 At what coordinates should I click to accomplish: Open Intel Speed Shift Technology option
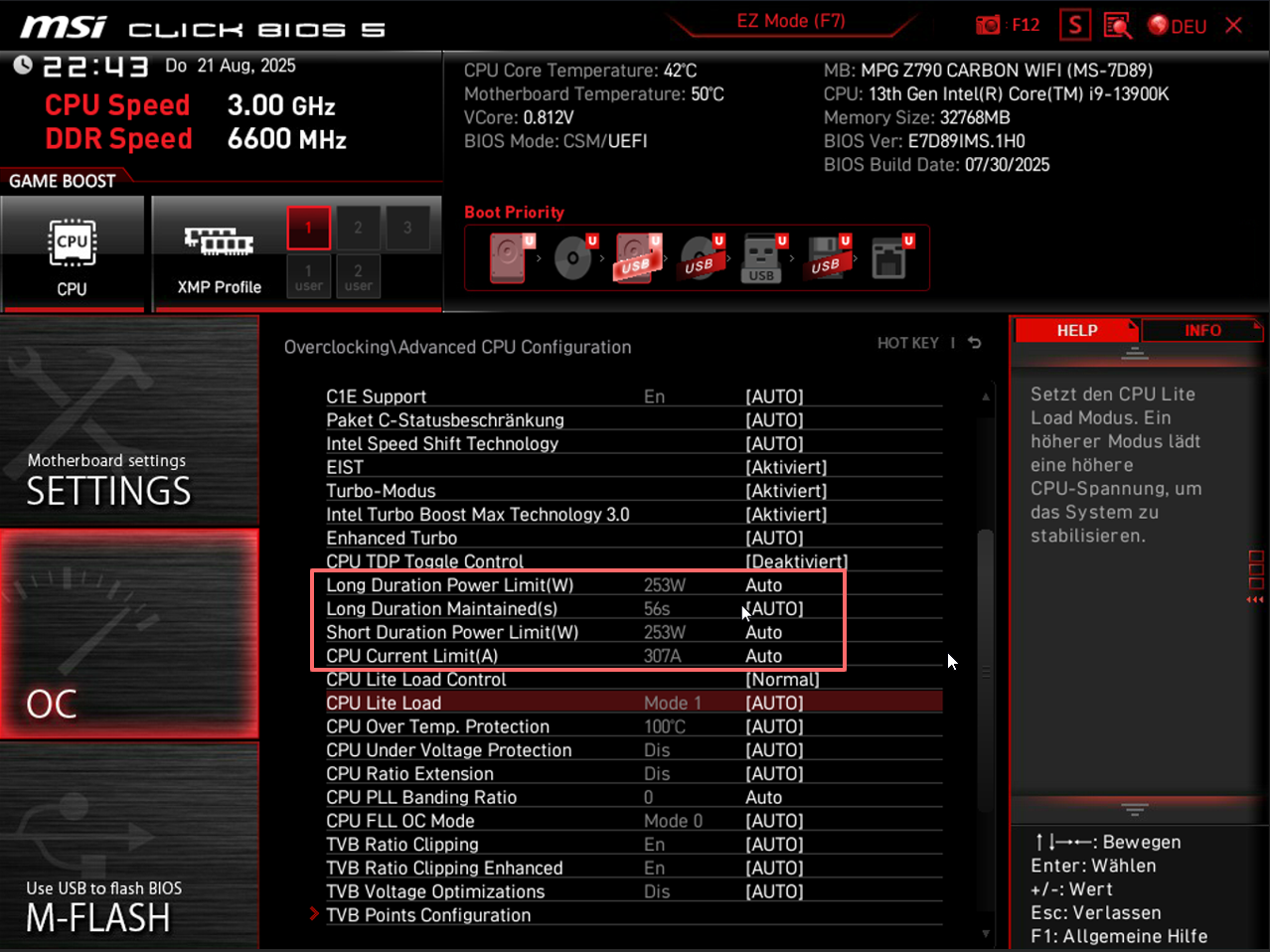click(634, 444)
